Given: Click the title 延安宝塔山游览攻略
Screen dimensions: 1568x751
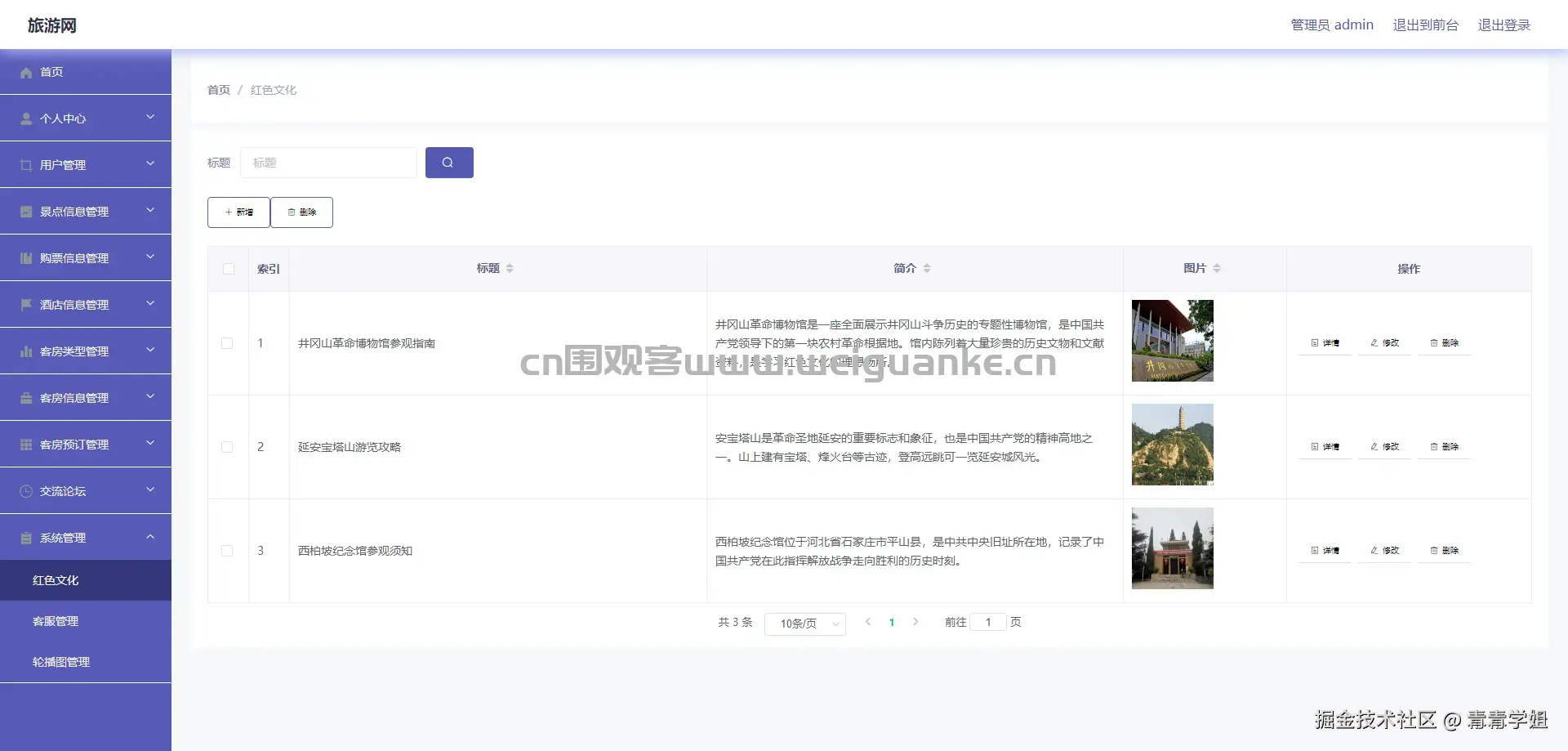Looking at the screenshot, I should click(x=350, y=447).
